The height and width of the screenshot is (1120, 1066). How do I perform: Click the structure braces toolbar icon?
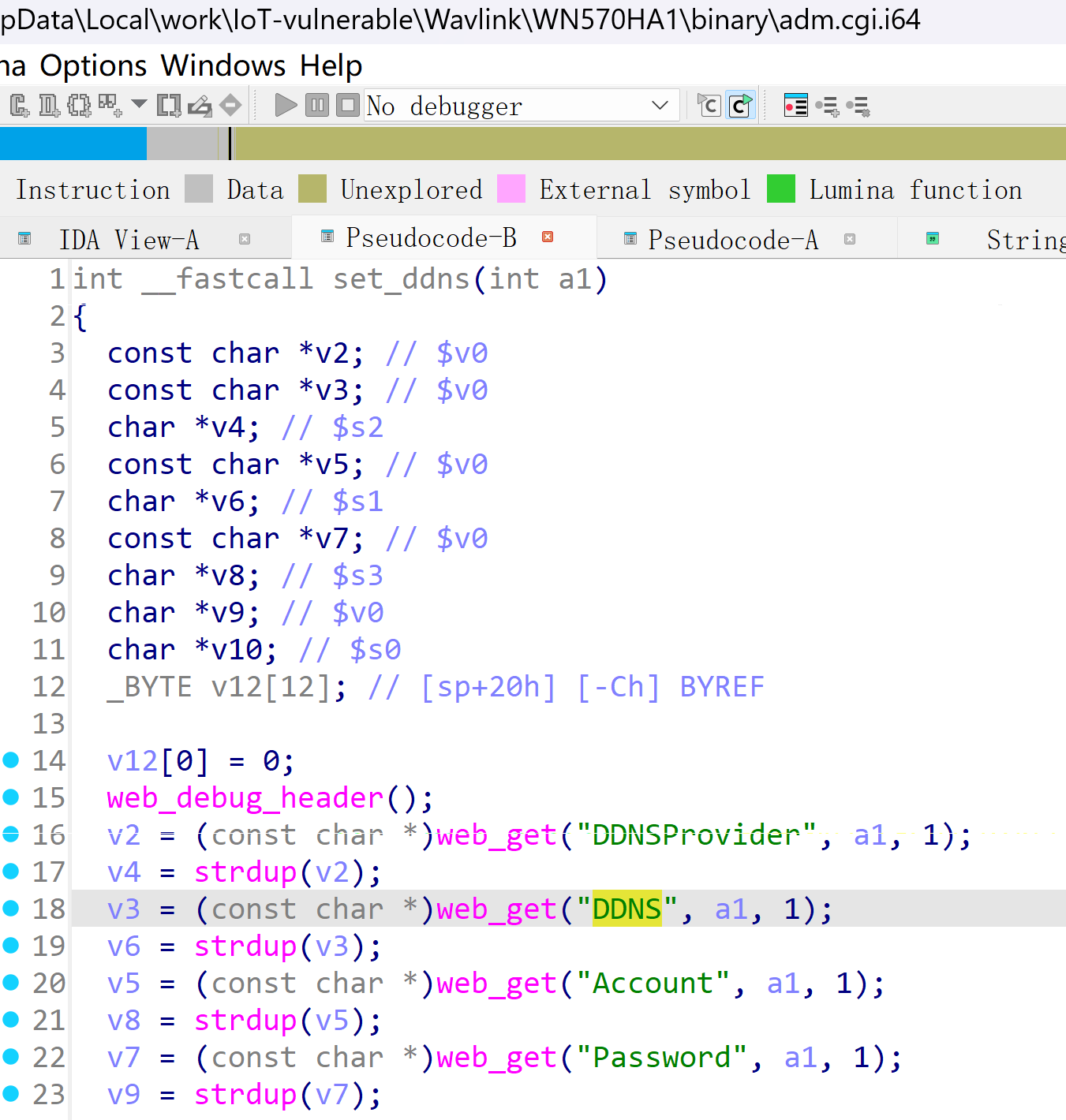(79, 105)
